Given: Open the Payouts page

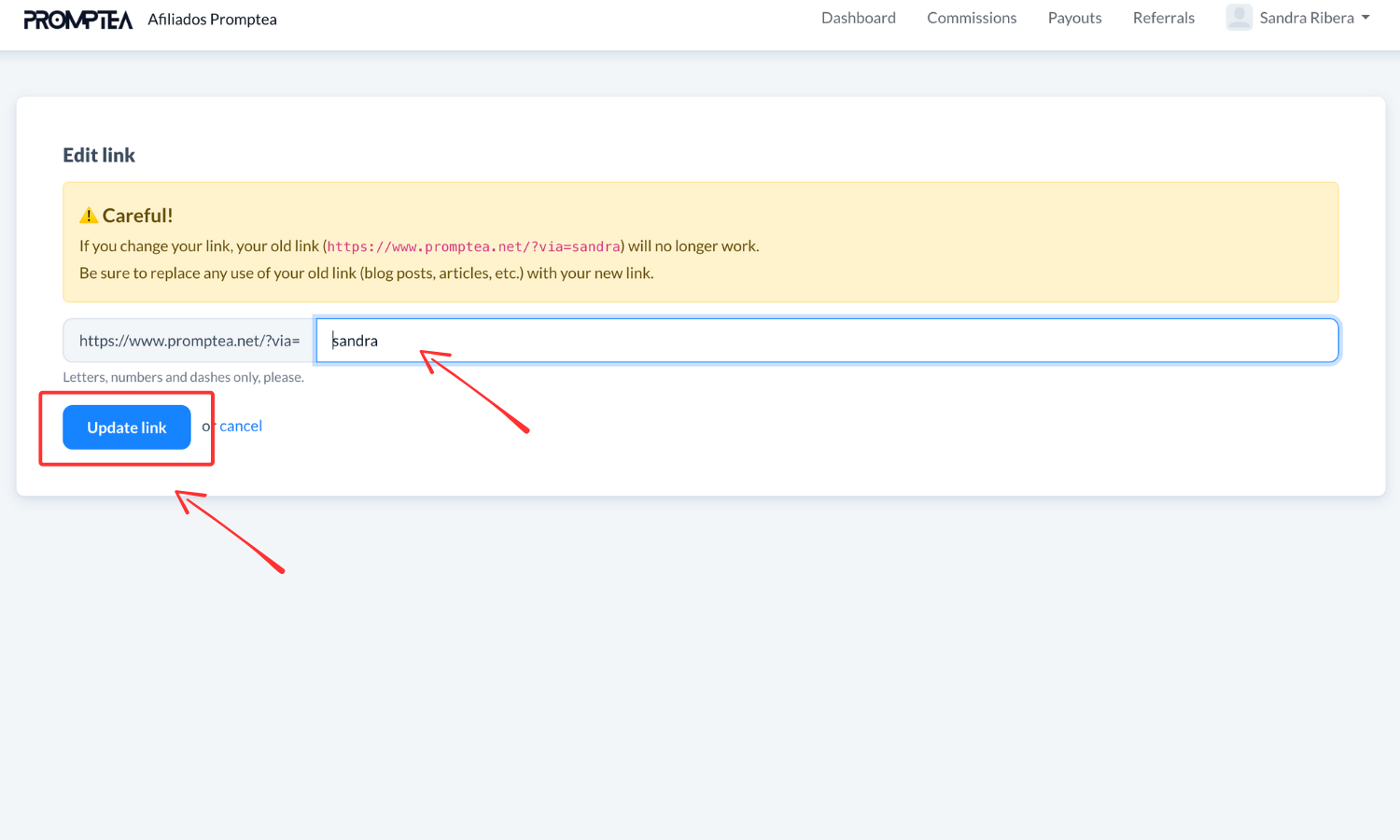Looking at the screenshot, I should [1074, 18].
